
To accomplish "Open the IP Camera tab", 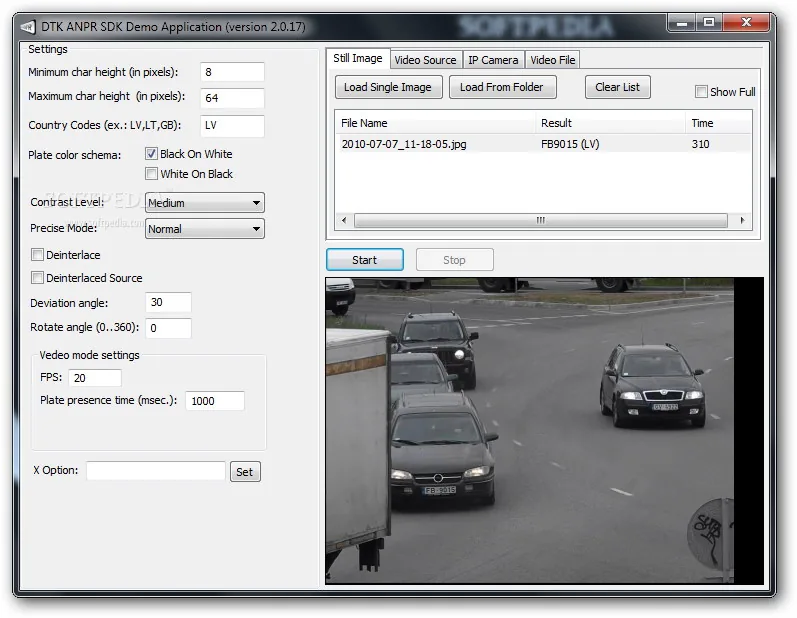I will click(493, 60).
